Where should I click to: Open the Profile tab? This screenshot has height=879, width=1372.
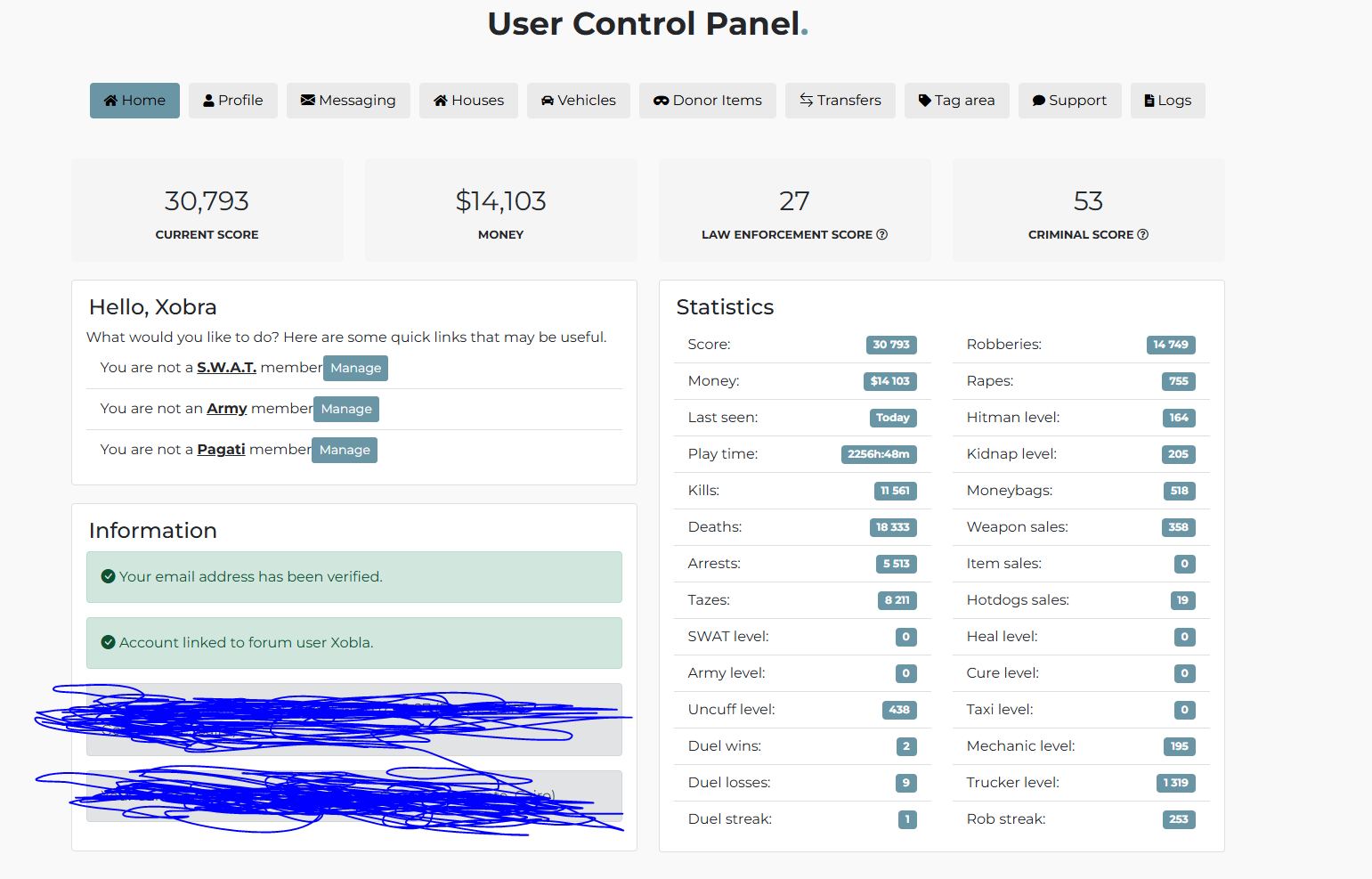pyautogui.click(x=233, y=101)
